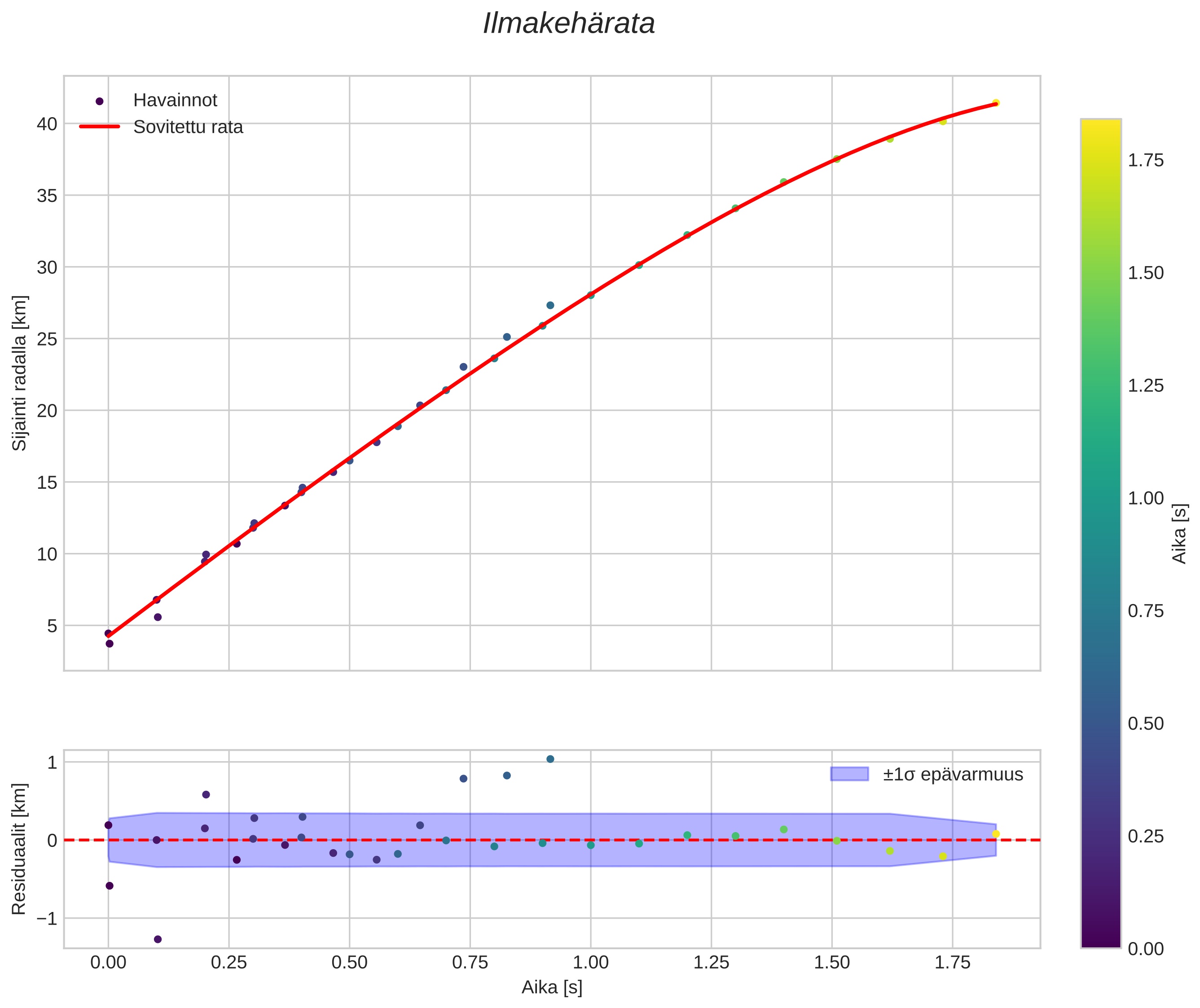Click the Havainnot legend label

pos(175,101)
